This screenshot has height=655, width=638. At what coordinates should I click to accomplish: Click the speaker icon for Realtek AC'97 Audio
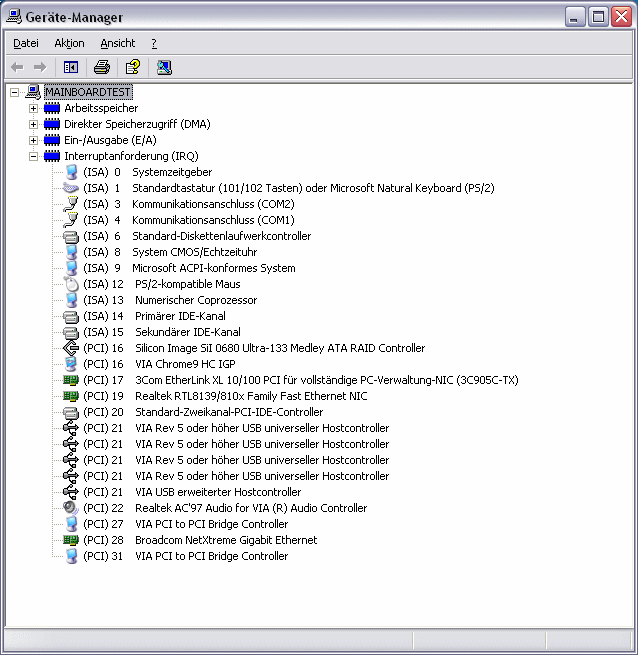tap(71, 508)
